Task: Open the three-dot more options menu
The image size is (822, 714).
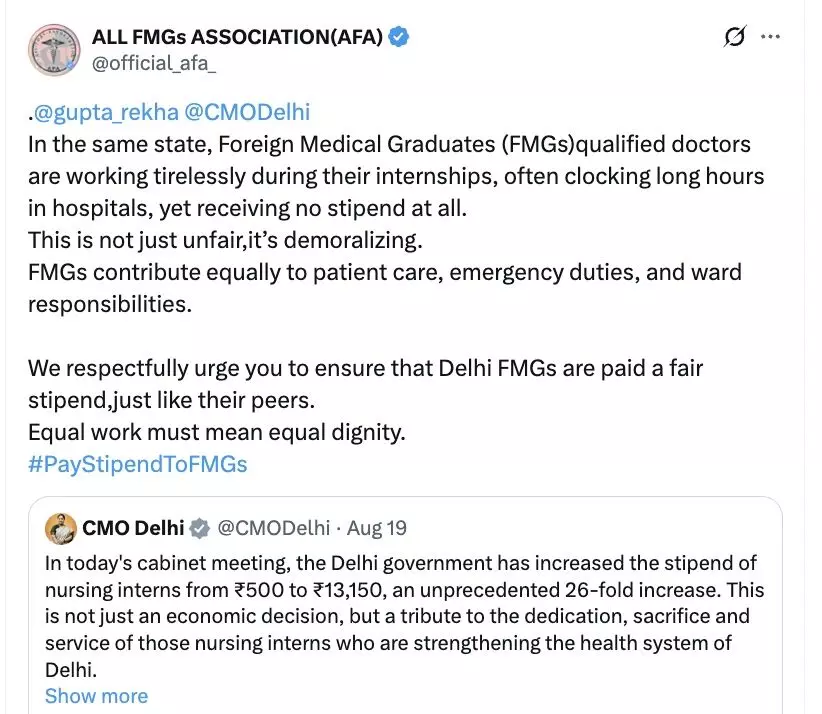Action: pos(771,37)
